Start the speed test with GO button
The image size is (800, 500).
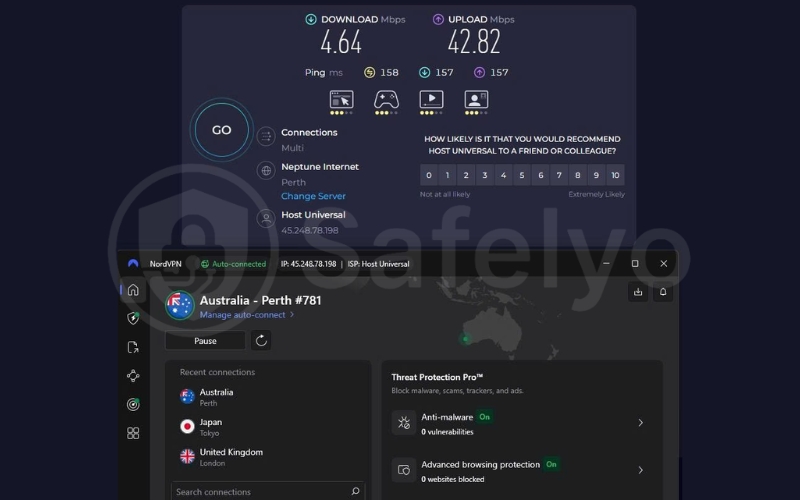click(221, 130)
